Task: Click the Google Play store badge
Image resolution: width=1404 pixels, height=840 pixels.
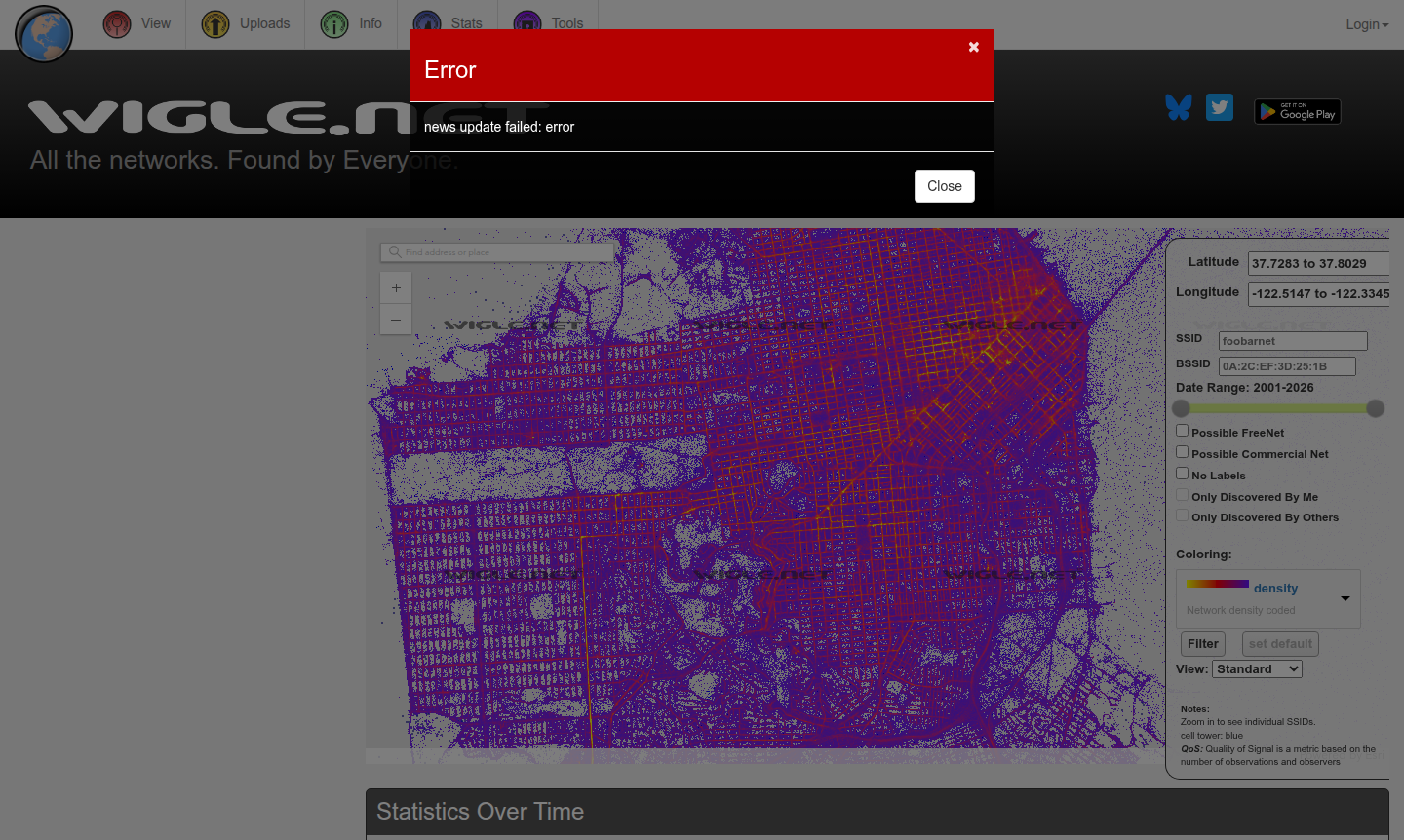Action: (x=1297, y=112)
